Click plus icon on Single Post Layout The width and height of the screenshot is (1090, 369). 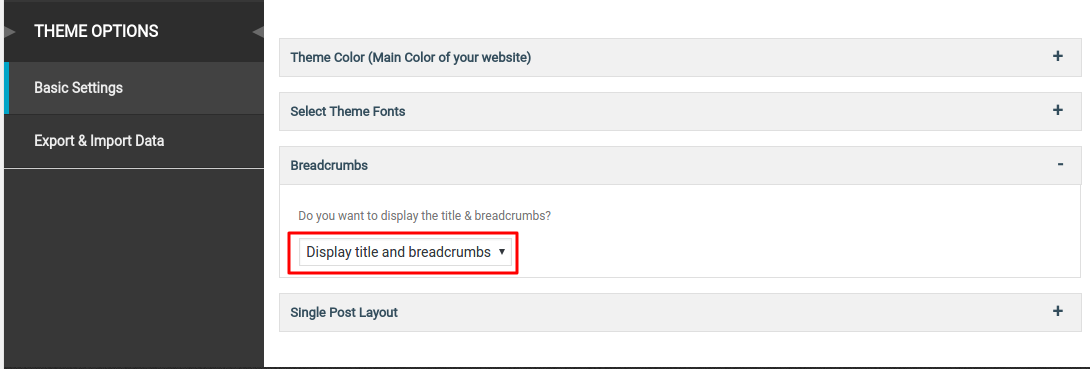pos(1057,311)
